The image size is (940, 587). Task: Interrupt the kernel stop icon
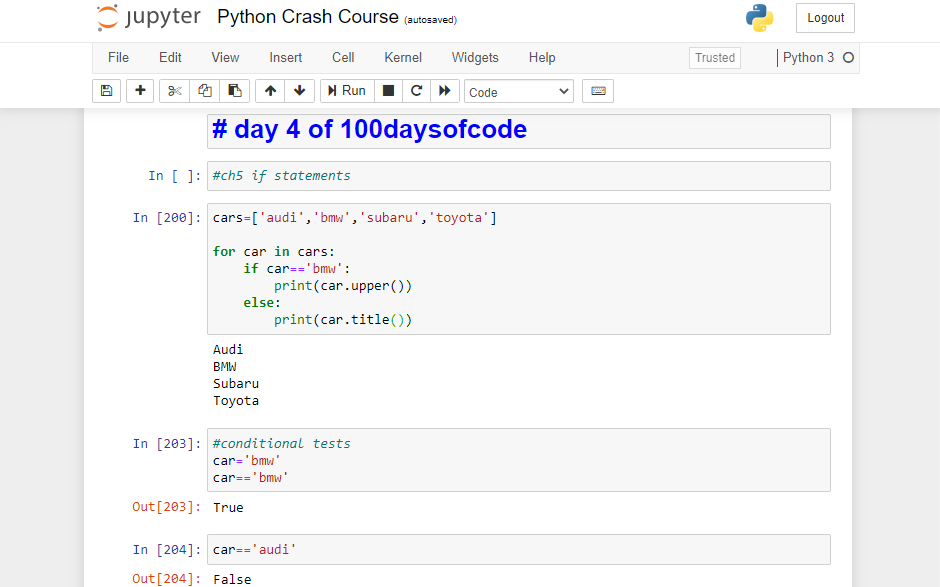[388, 91]
